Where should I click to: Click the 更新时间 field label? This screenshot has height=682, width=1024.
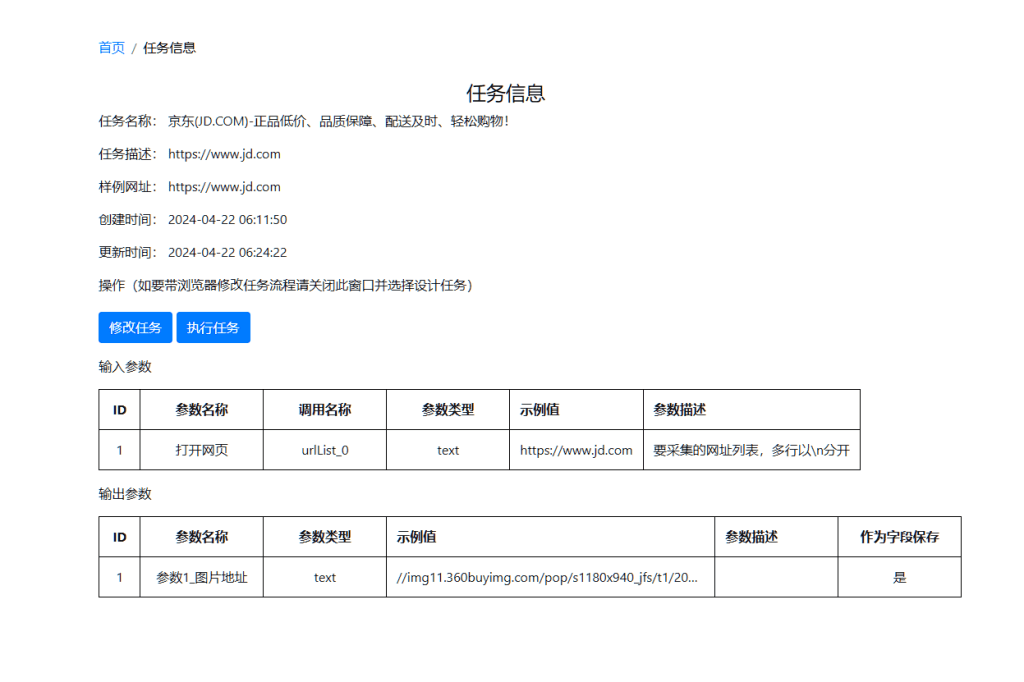[127, 252]
